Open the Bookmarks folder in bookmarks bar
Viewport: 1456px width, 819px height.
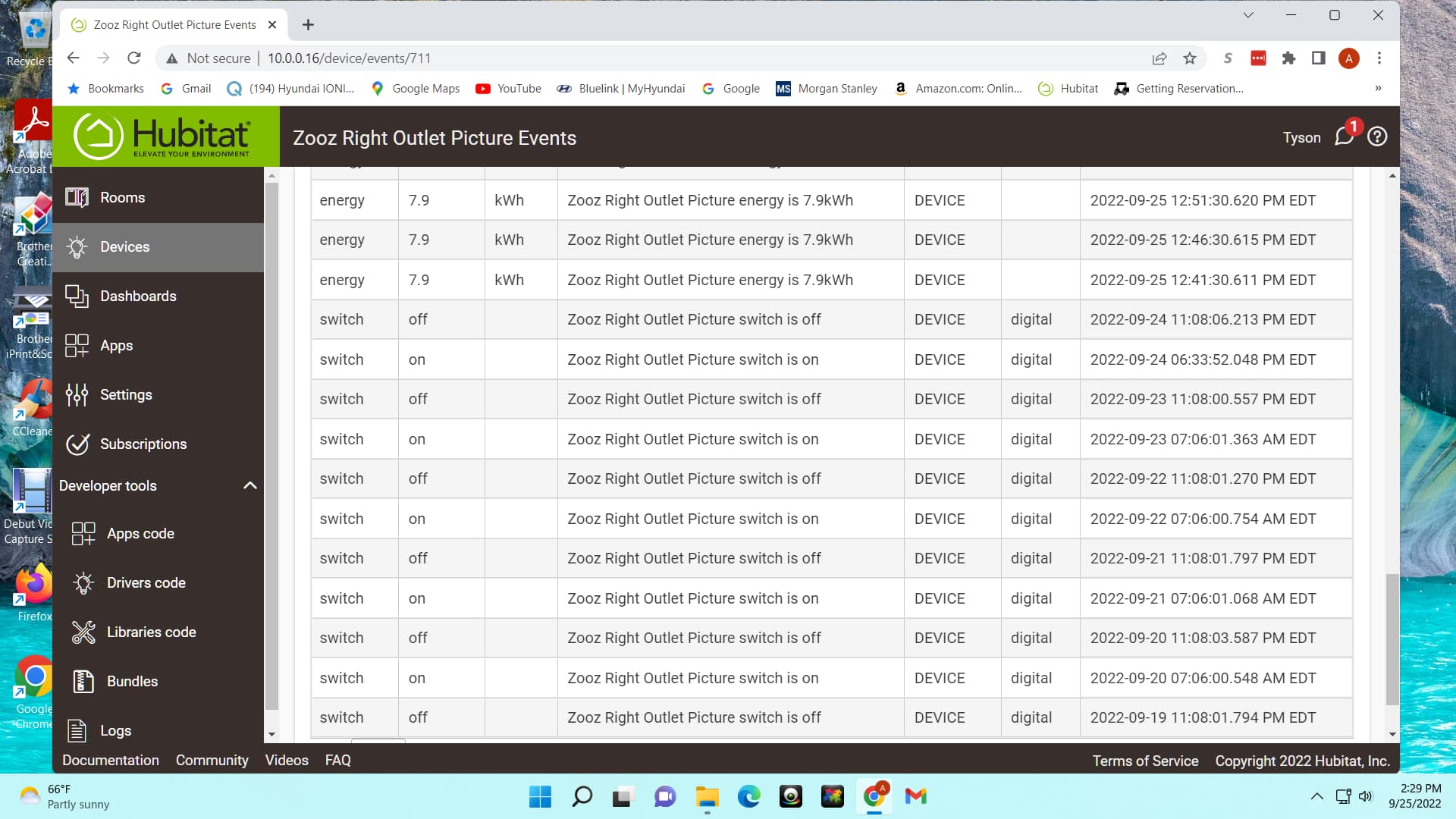tap(105, 89)
